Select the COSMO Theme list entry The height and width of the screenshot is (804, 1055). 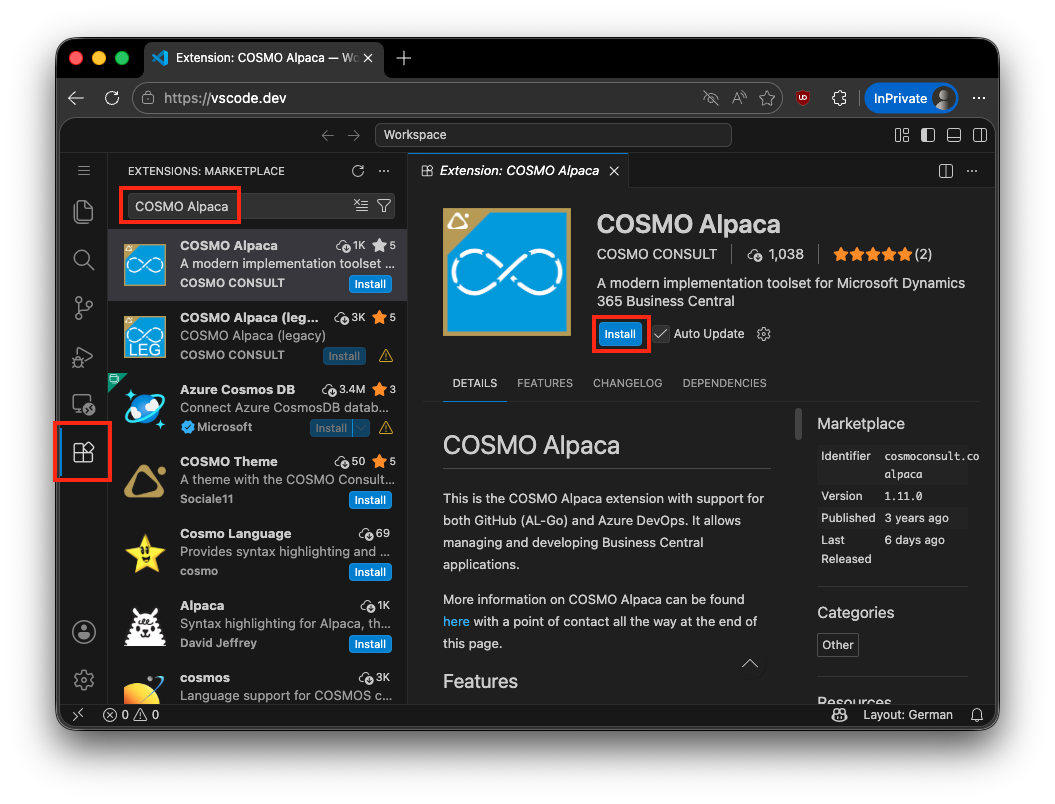coord(258,480)
